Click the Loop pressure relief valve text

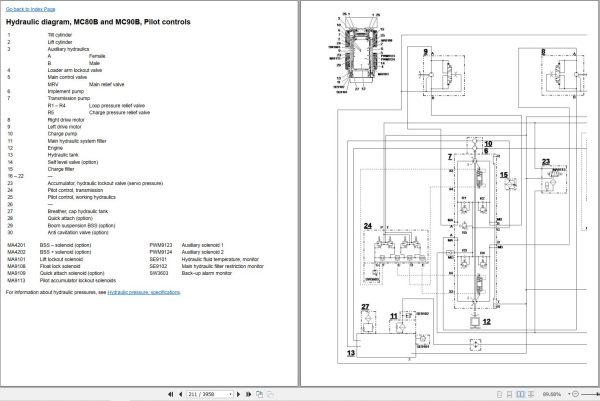117,106
